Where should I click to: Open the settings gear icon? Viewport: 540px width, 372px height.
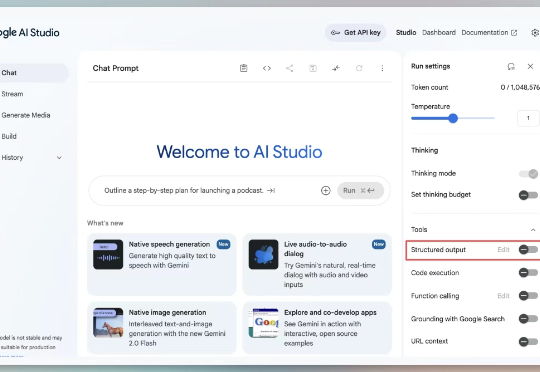pyautogui.click(x=535, y=33)
